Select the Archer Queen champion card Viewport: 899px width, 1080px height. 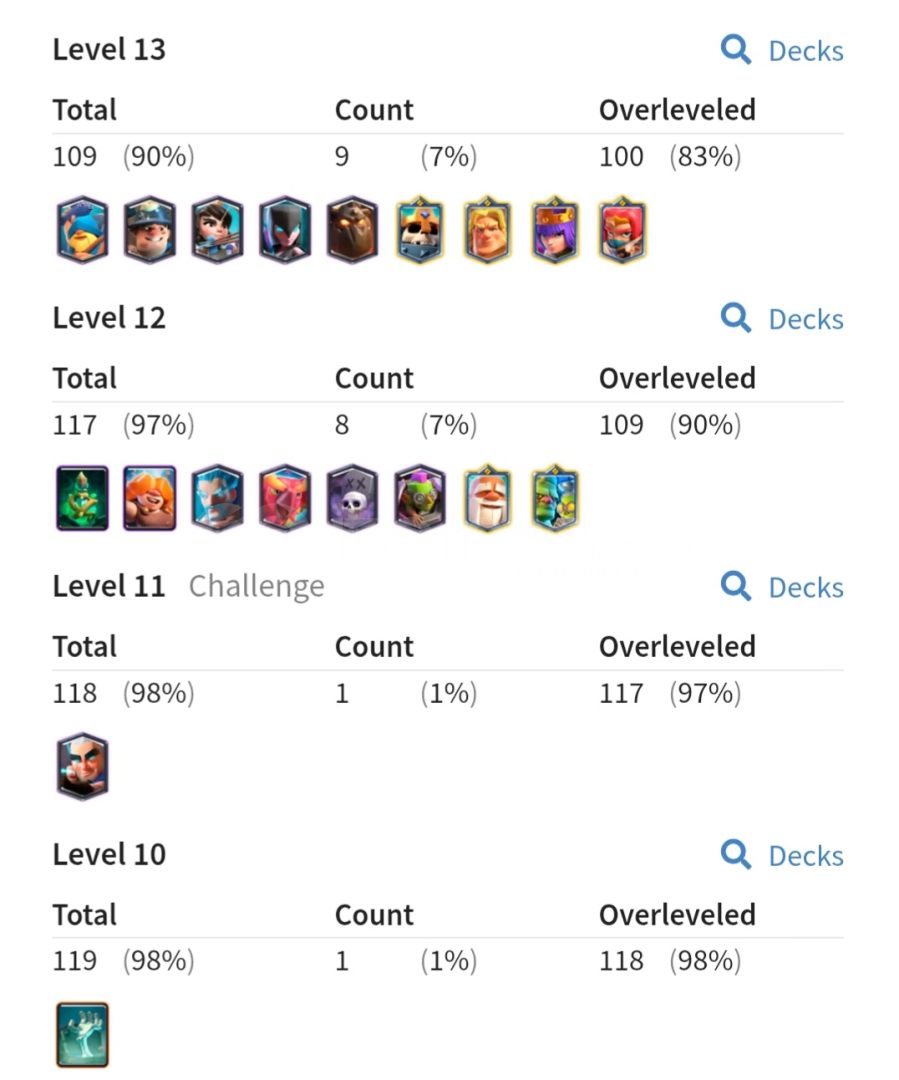tap(555, 230)
